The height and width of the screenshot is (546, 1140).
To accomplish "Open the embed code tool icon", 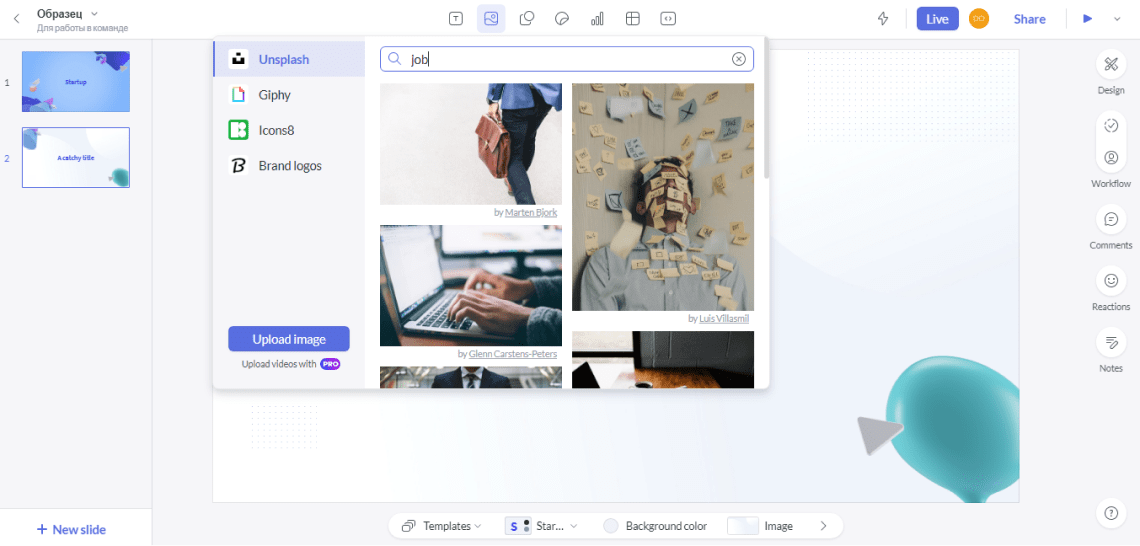I will click(x=667, y=19).
